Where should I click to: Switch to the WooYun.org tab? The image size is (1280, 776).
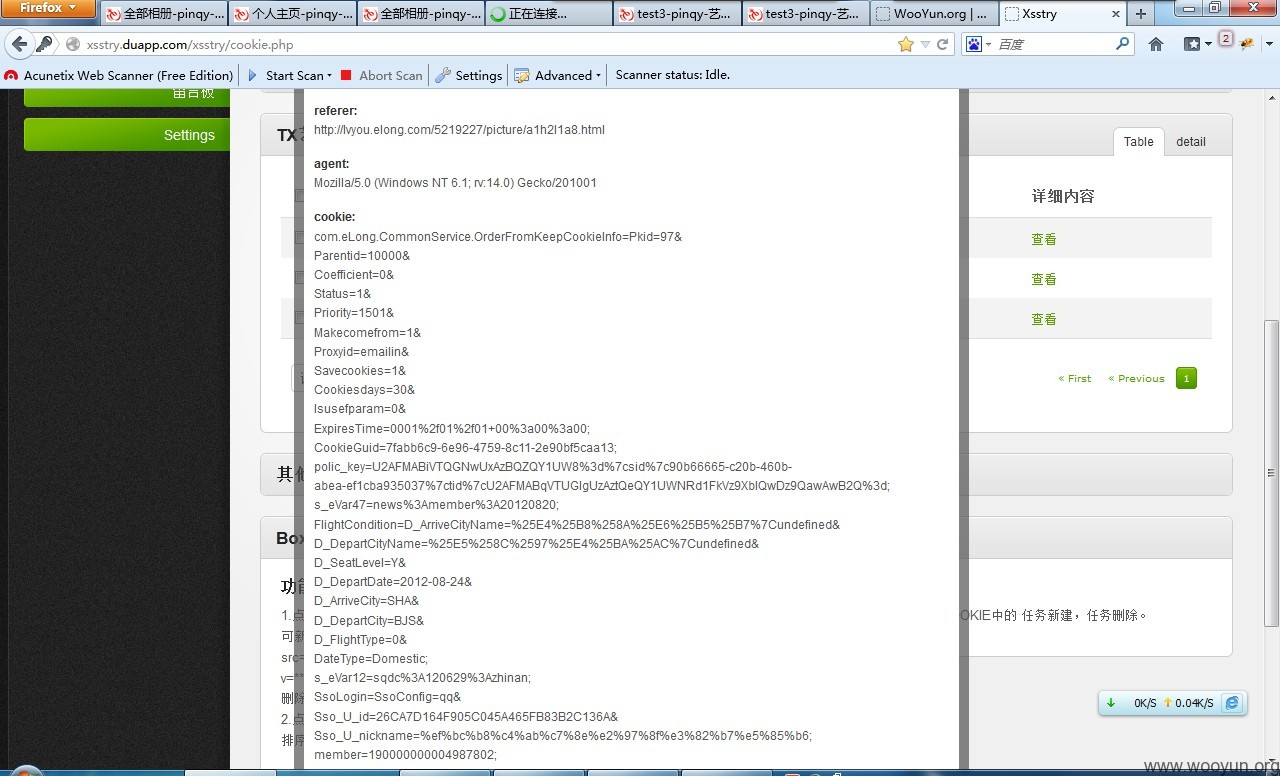coord(933,14)
